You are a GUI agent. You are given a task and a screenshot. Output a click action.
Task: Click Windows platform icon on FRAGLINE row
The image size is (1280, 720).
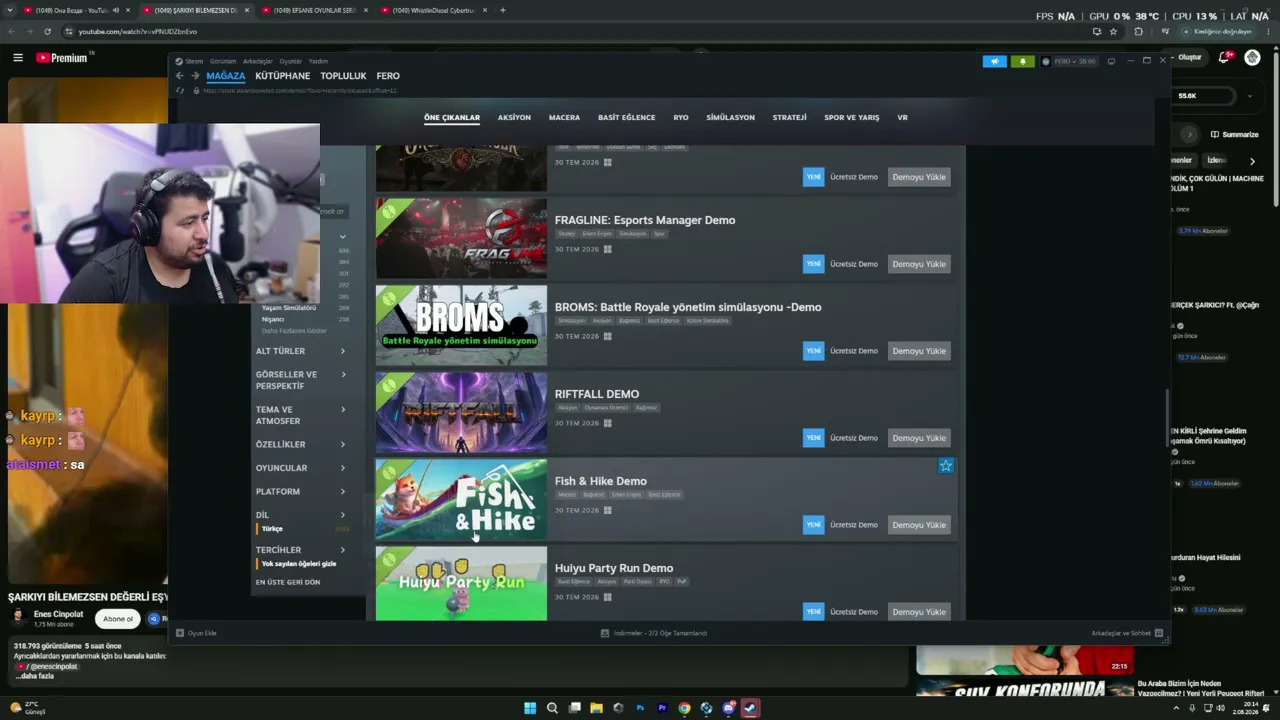(607, 249)
